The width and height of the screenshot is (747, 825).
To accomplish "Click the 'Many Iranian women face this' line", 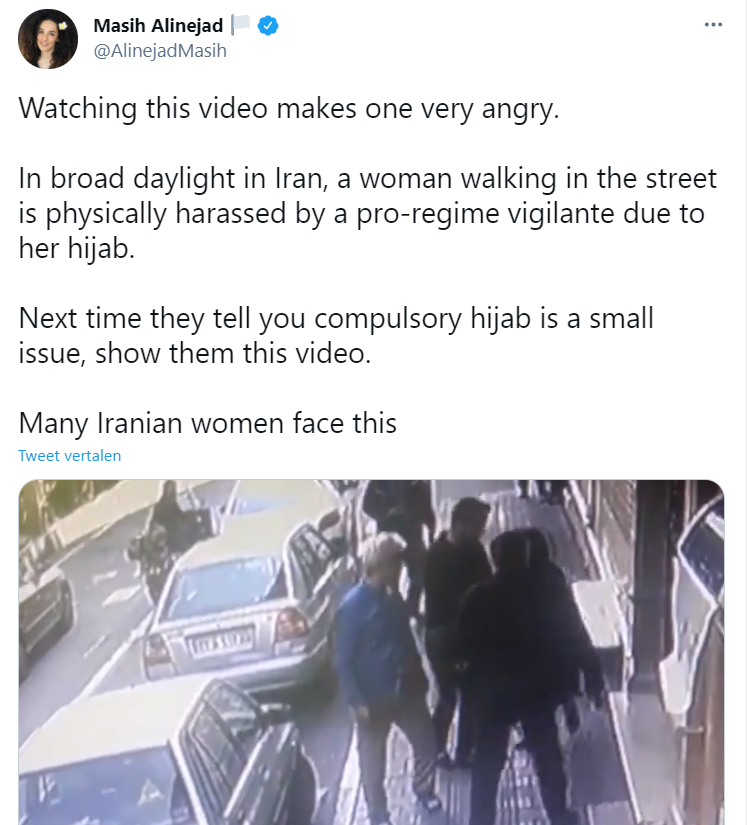I will point(207,422).
